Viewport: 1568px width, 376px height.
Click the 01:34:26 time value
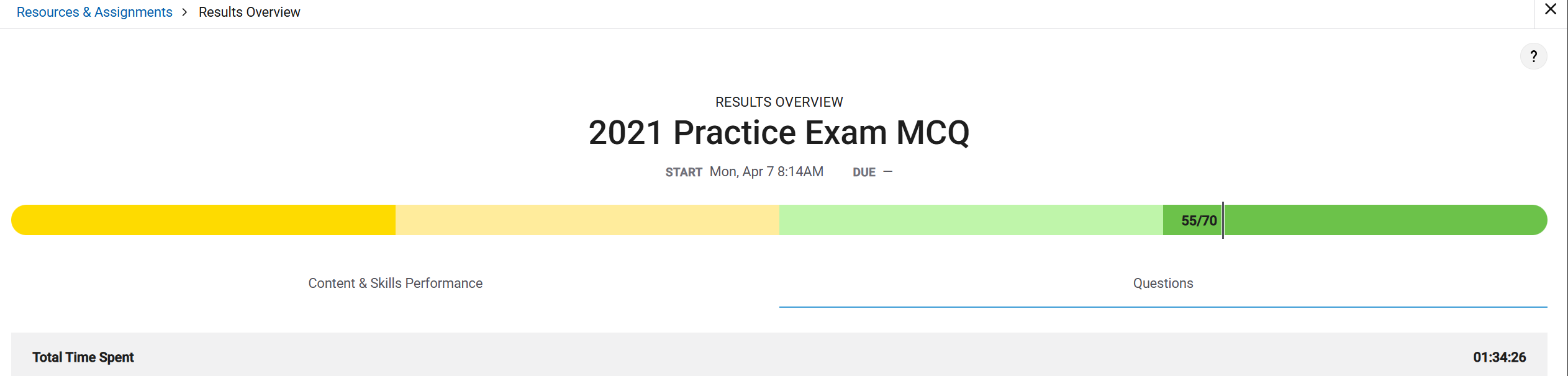(1514, 357)
